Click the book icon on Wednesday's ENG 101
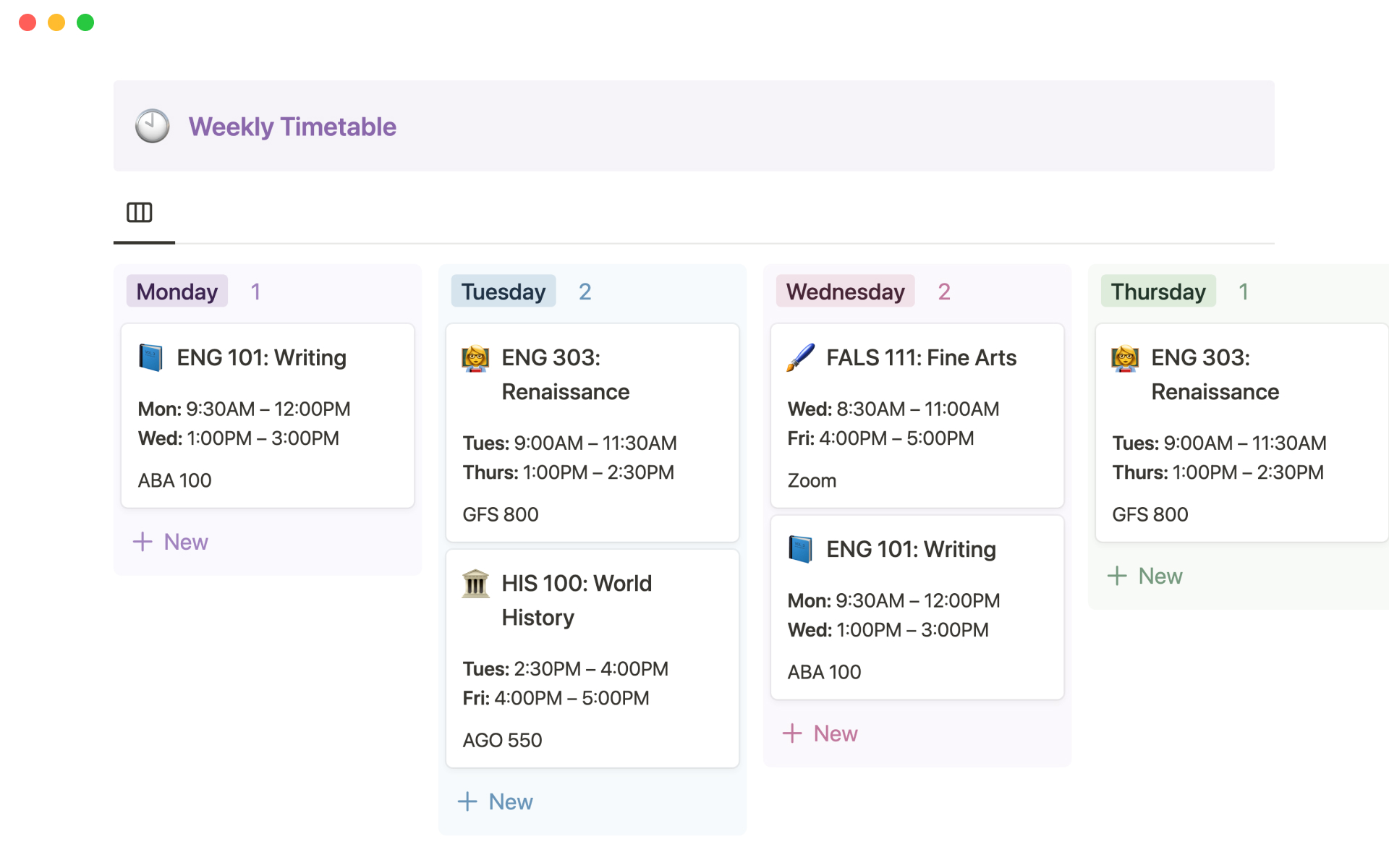Image resolution: width=1389 pixels, height=868 pixels. pyautogui.click(x=800, y=549)
